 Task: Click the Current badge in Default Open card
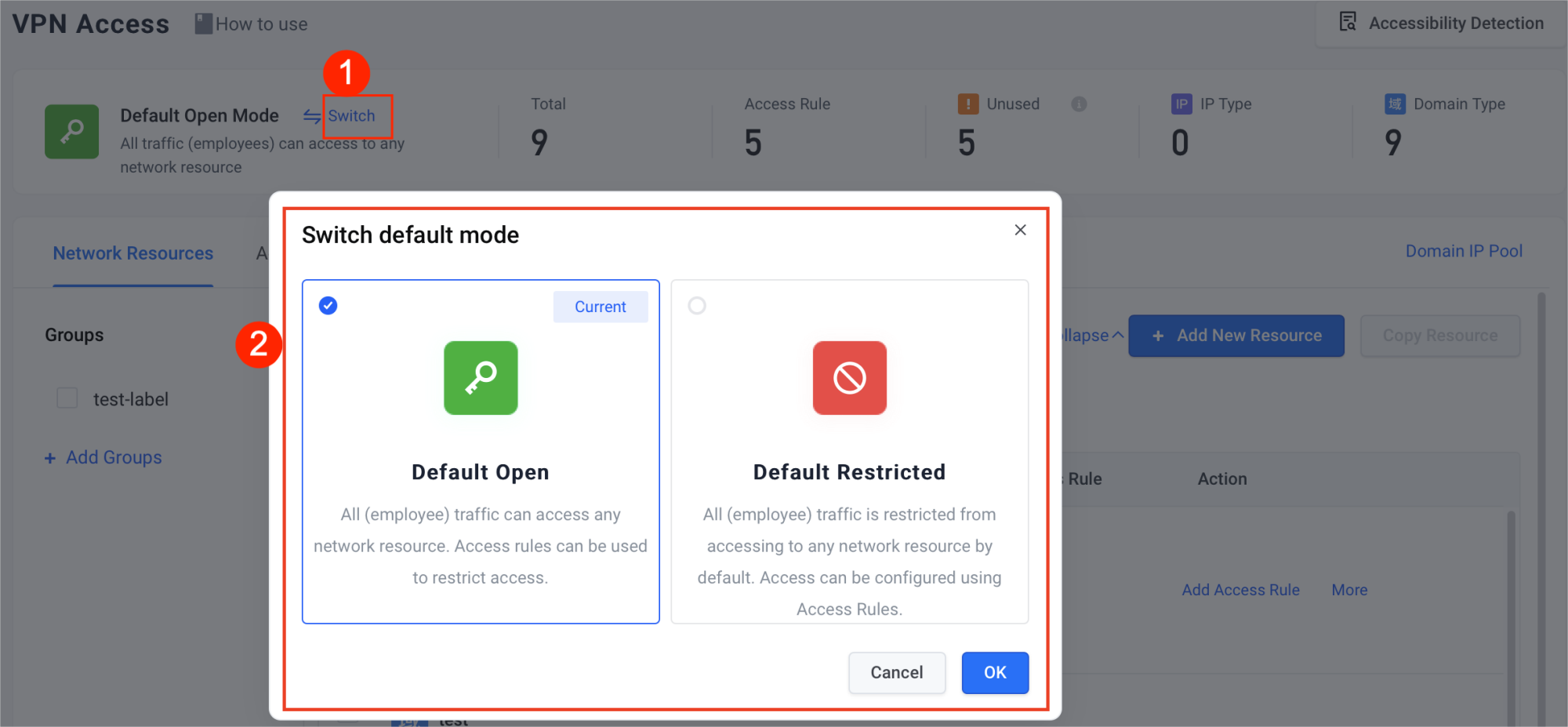point(601,307)
